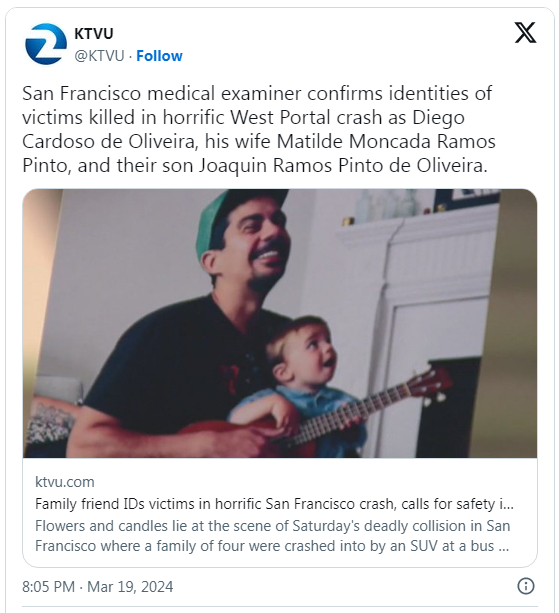Screen dimensions: 559x613
Task: Open the KTVU display name
Action: click(94, 34)
